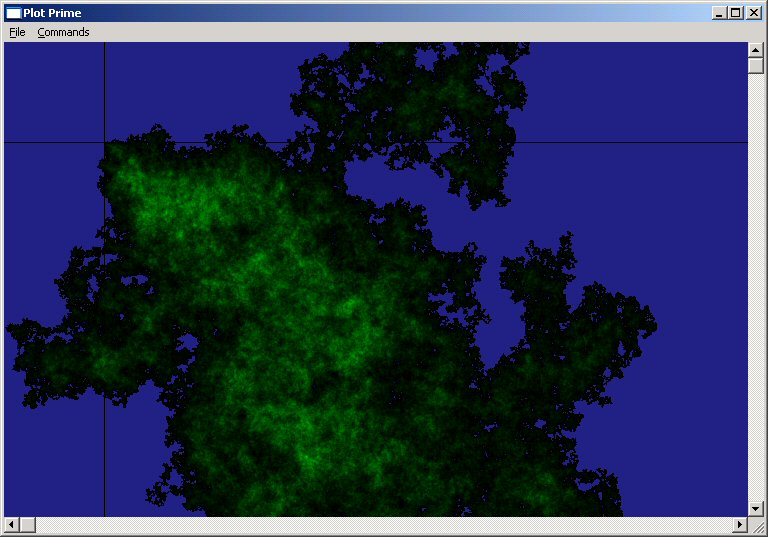Minimize the Plot Prime window

pyautogui.click(x=719, y=13)
